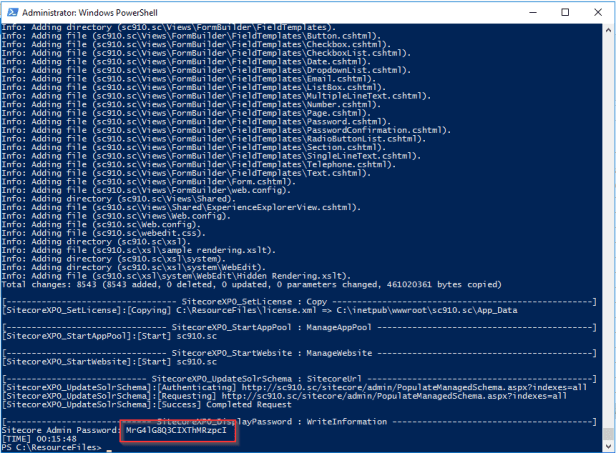Click the '[Authenticating]' PopulateManagedSchema URL line

[294, 387]
